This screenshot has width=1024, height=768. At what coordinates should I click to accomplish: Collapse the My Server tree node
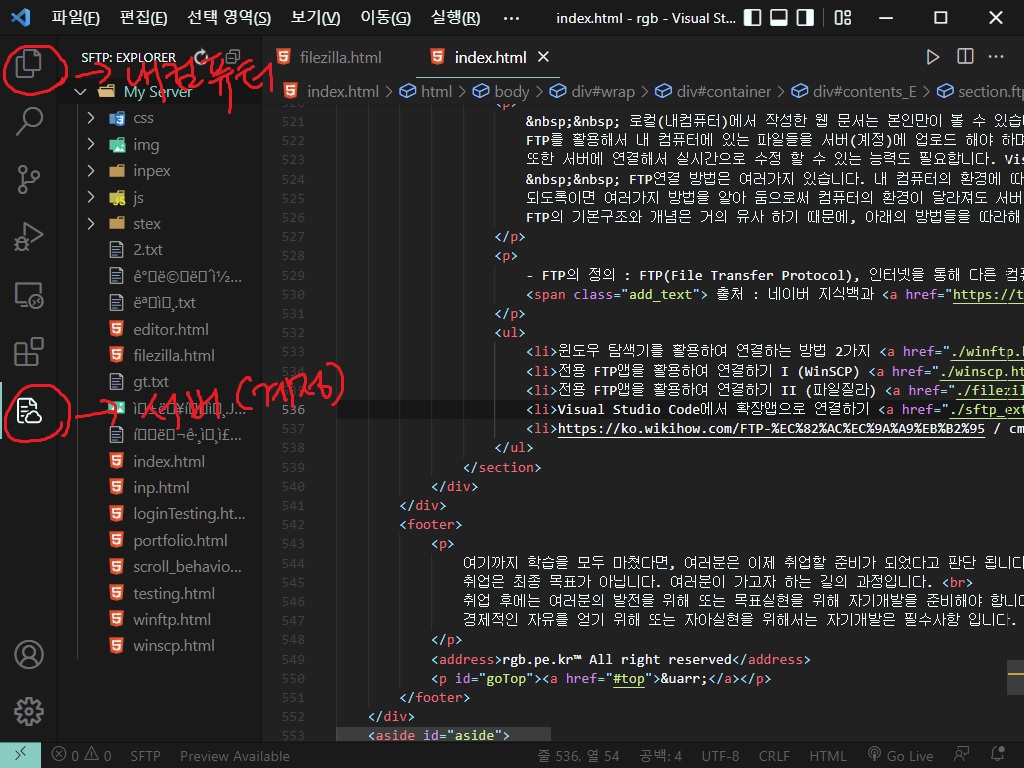pyautogui.click(x=79, y=92)
